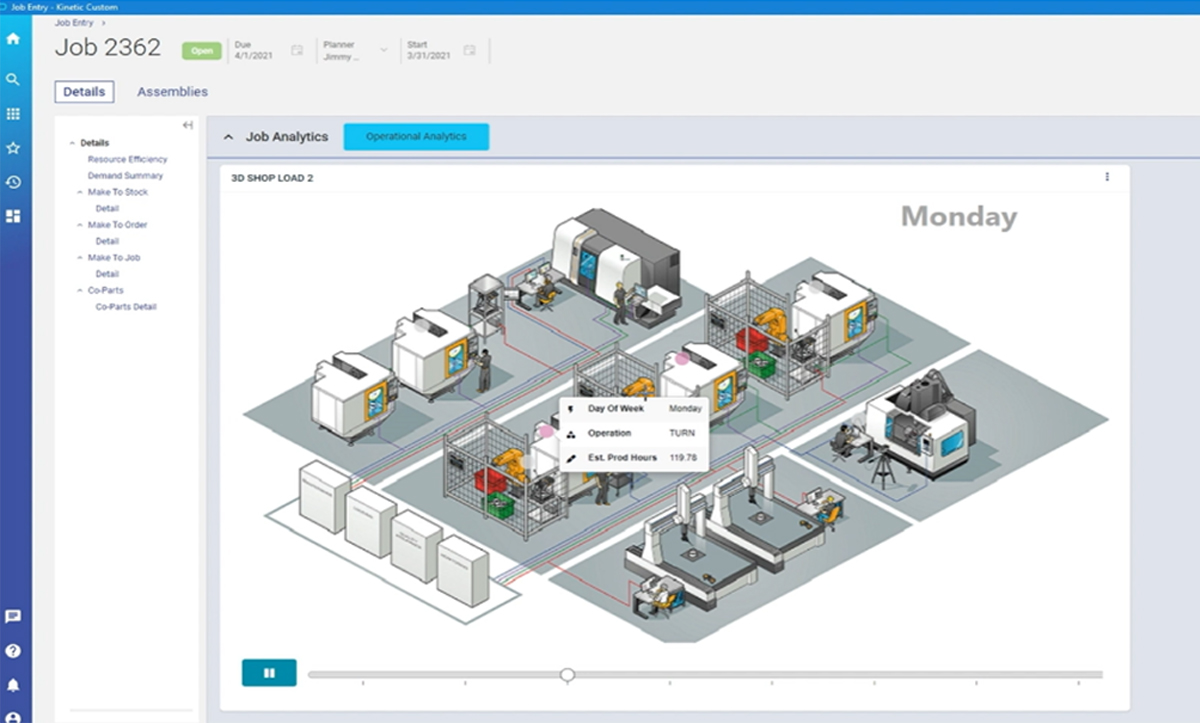Switch to the Assemblies tab
The image size is (1200, 723).
pos(172,92)
